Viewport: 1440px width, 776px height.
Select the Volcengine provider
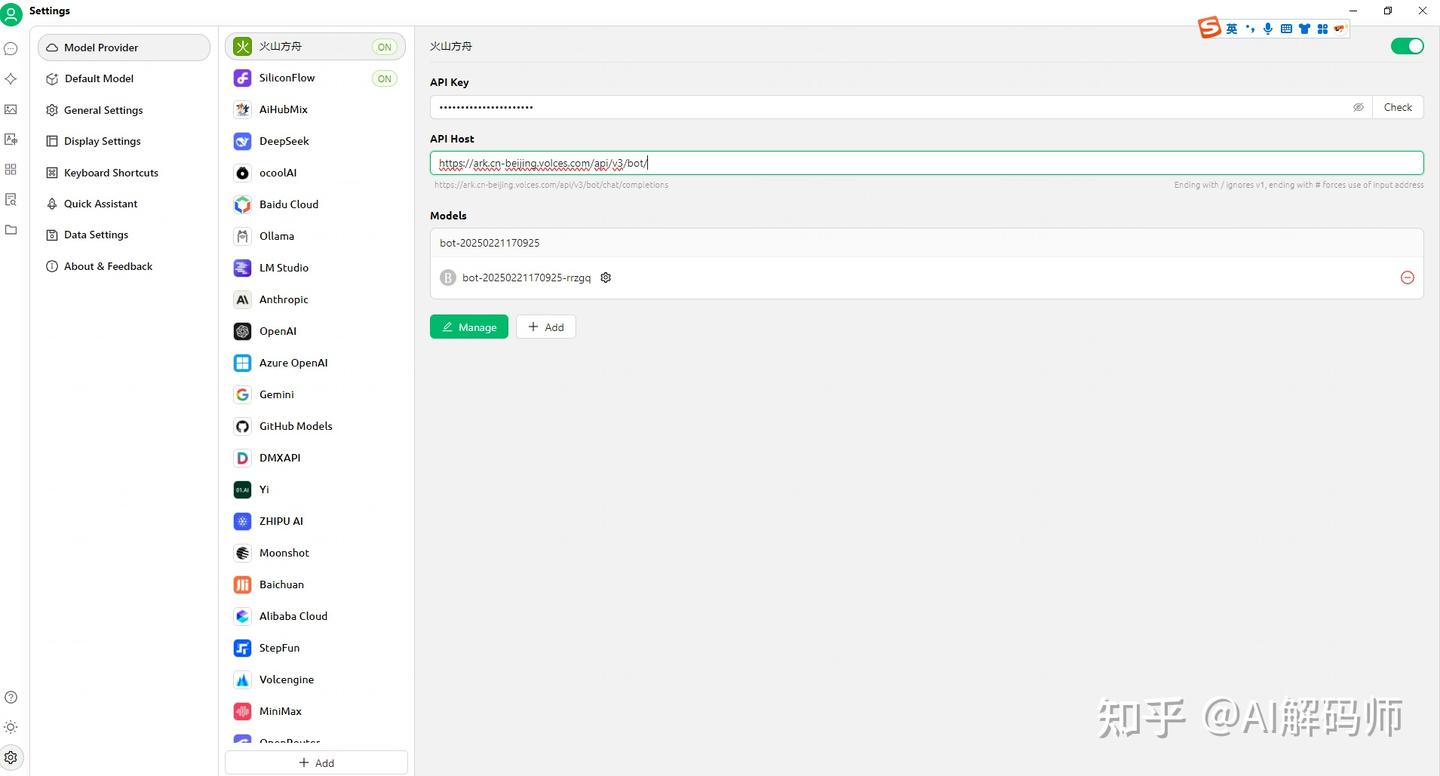pyautogui.click(x=315, y=679)
